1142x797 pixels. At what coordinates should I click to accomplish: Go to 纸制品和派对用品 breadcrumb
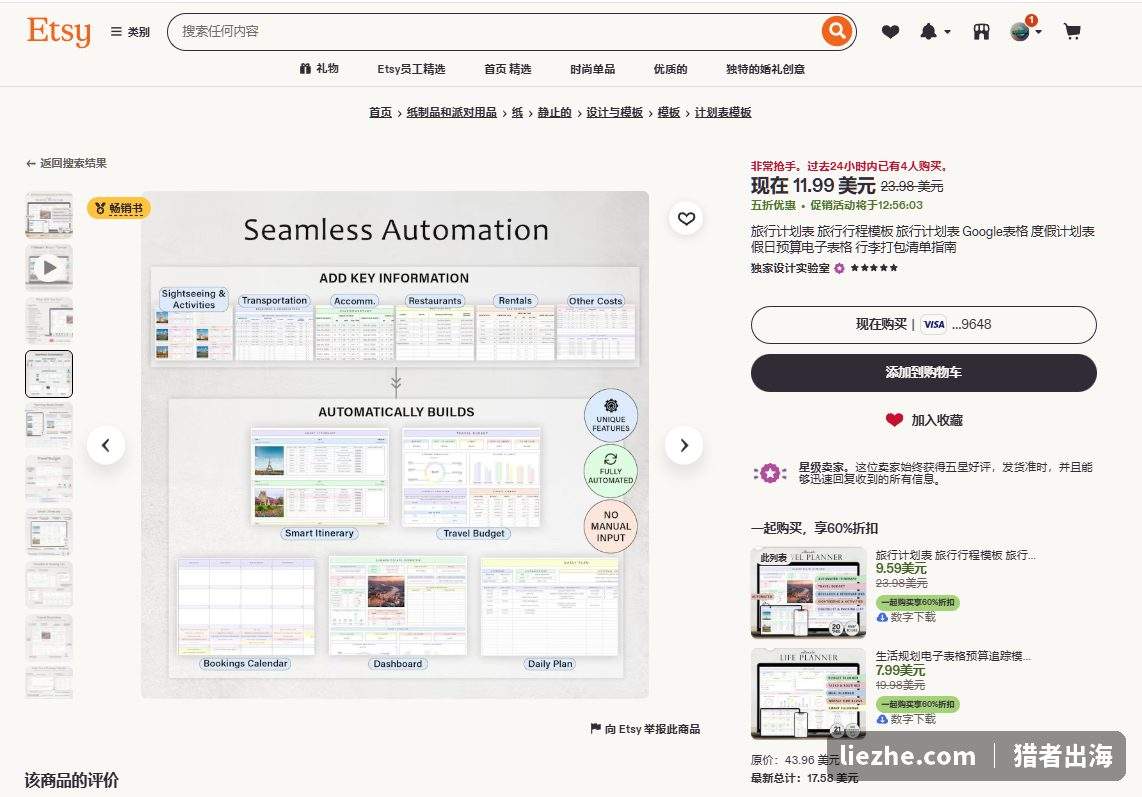click(x=452, y=112)
